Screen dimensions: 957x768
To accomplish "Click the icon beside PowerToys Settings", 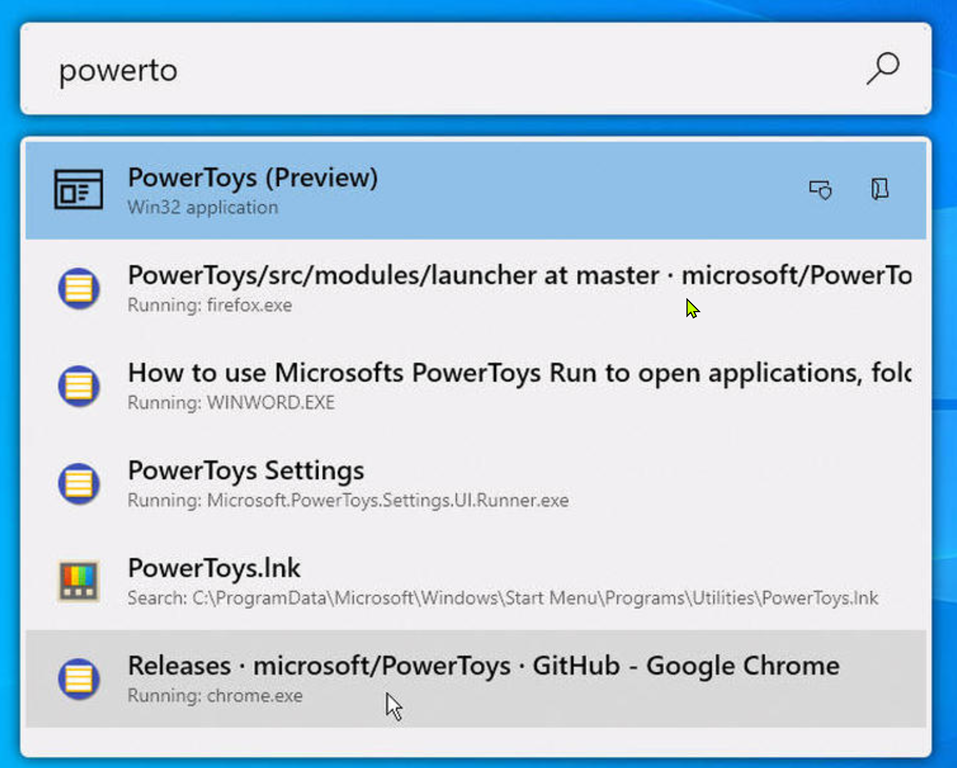I will [x=78, y=484].
